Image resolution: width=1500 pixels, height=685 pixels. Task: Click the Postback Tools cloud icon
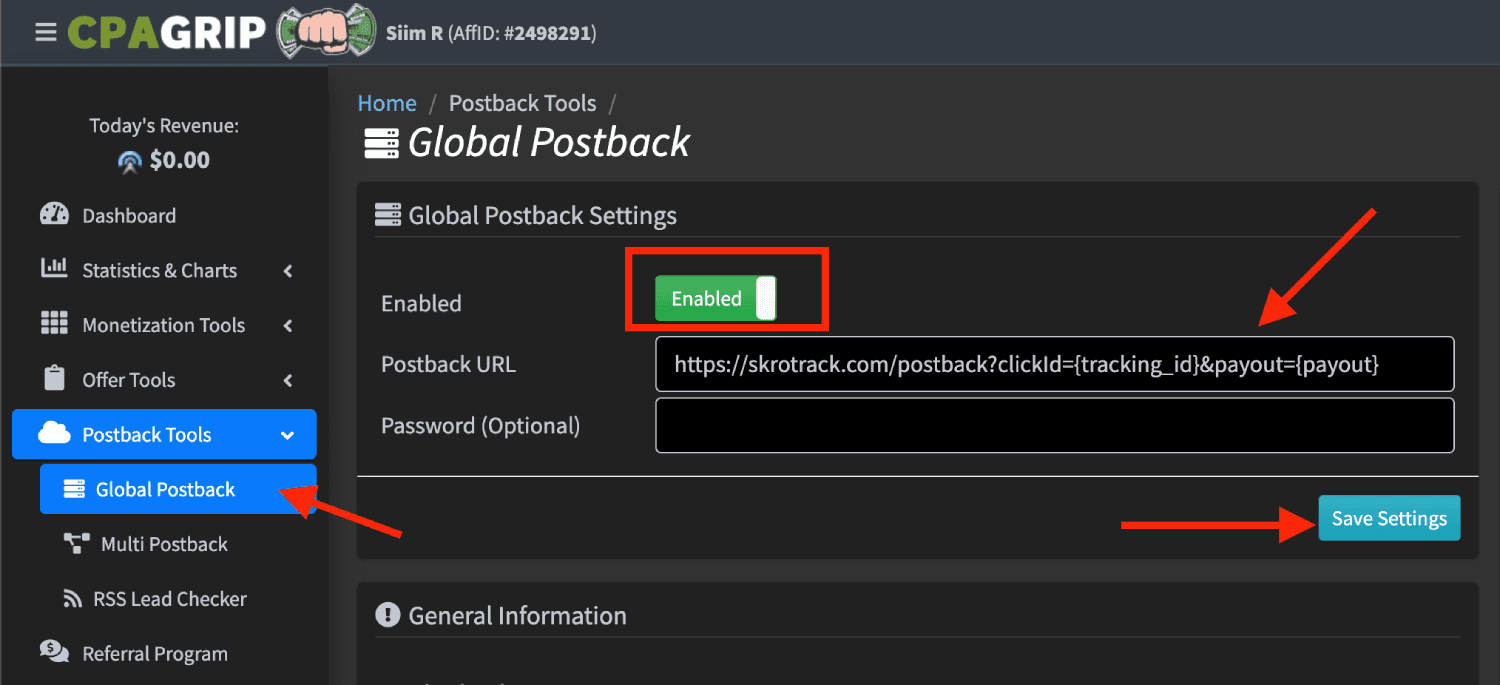click(54, 433)
